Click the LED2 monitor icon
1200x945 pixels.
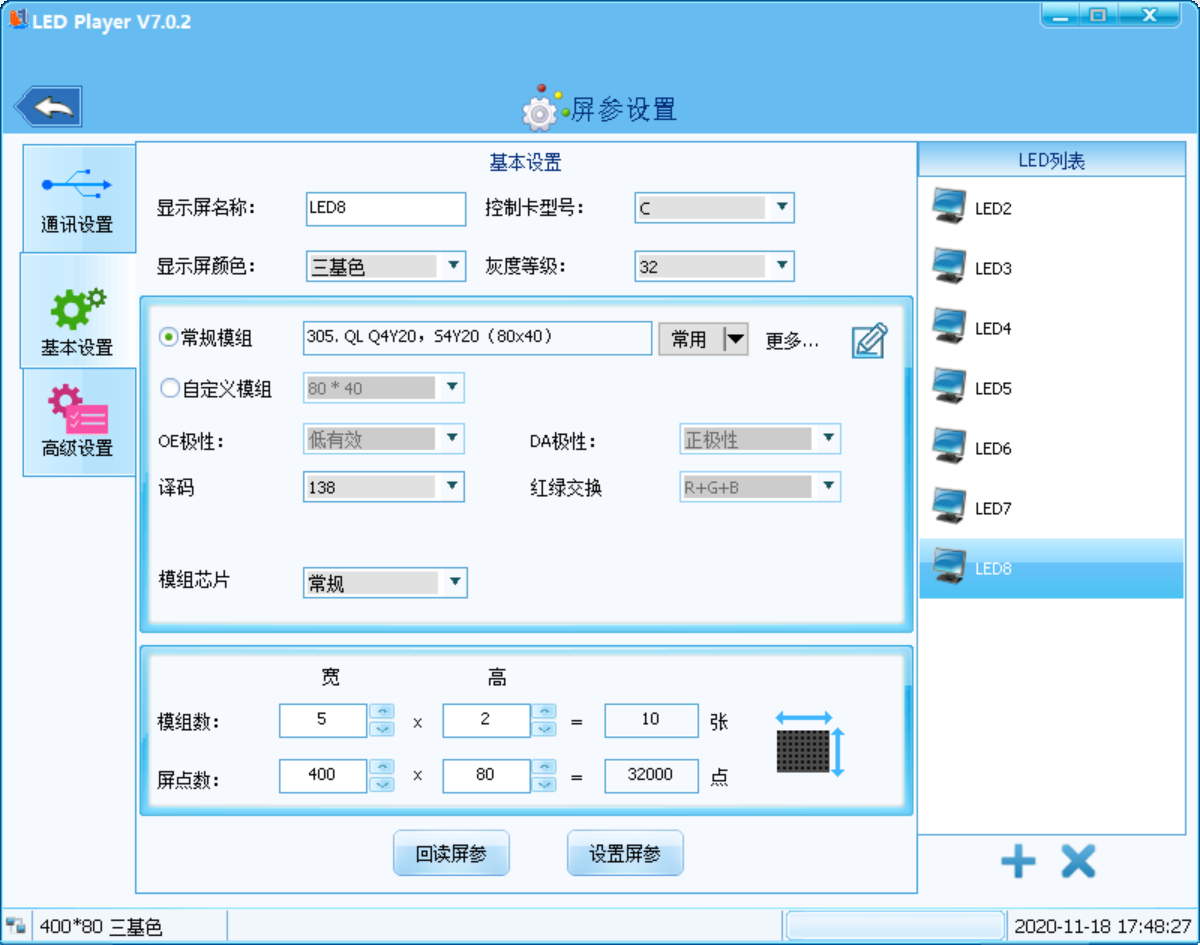pos(948,206)
